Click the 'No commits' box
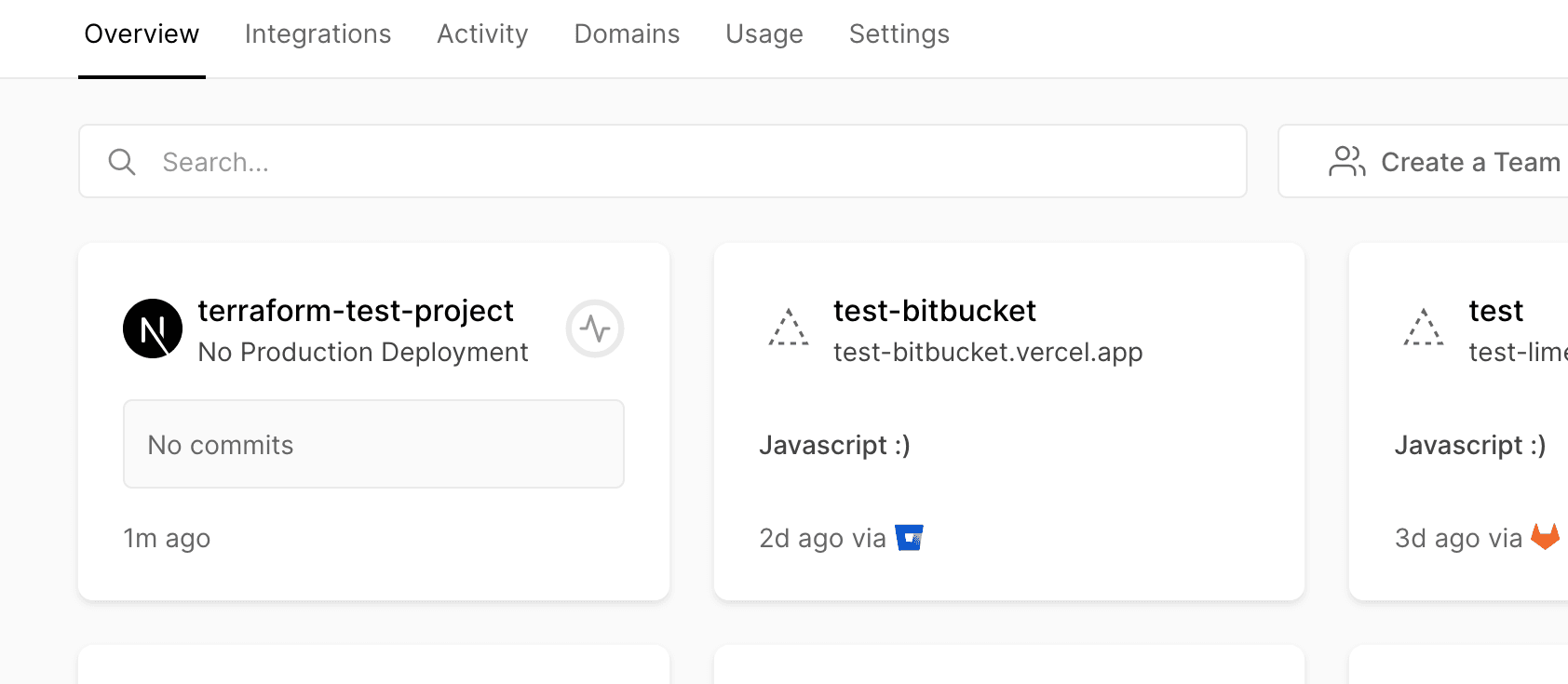Viewport: 1568px width, 684px height. 373,445
